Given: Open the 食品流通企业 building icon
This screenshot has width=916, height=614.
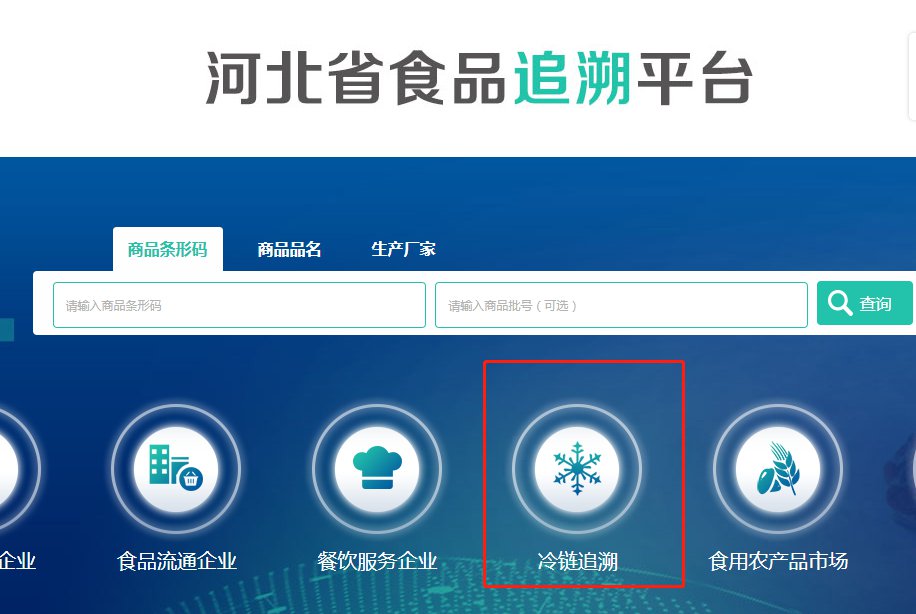Looking at the screenshot, I should [176, 469].
